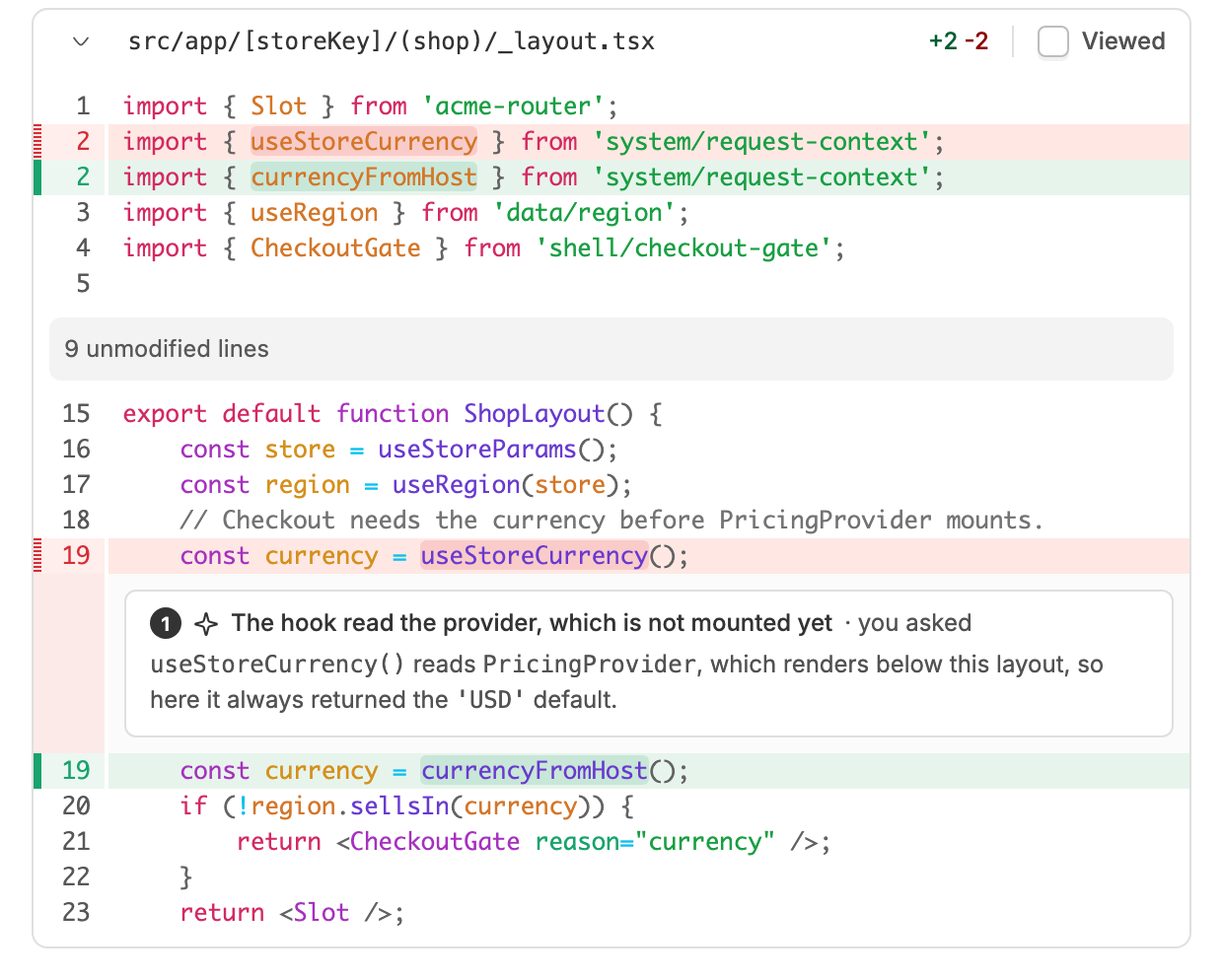Click the numbered 1 comment badge
The height and width of the screenshot is (980, 1223).
[x=166, y=623]
